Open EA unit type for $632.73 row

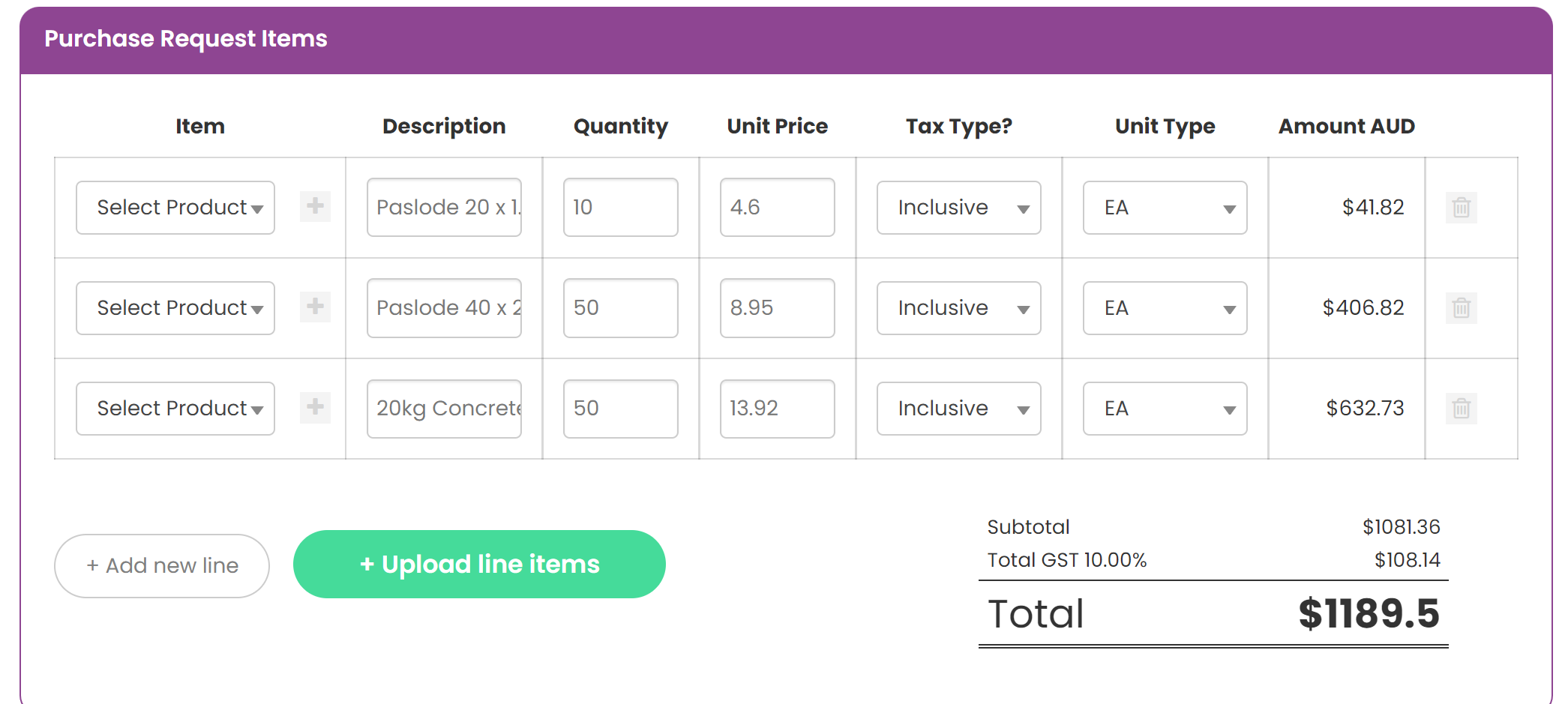click(x=1165, y=409)
